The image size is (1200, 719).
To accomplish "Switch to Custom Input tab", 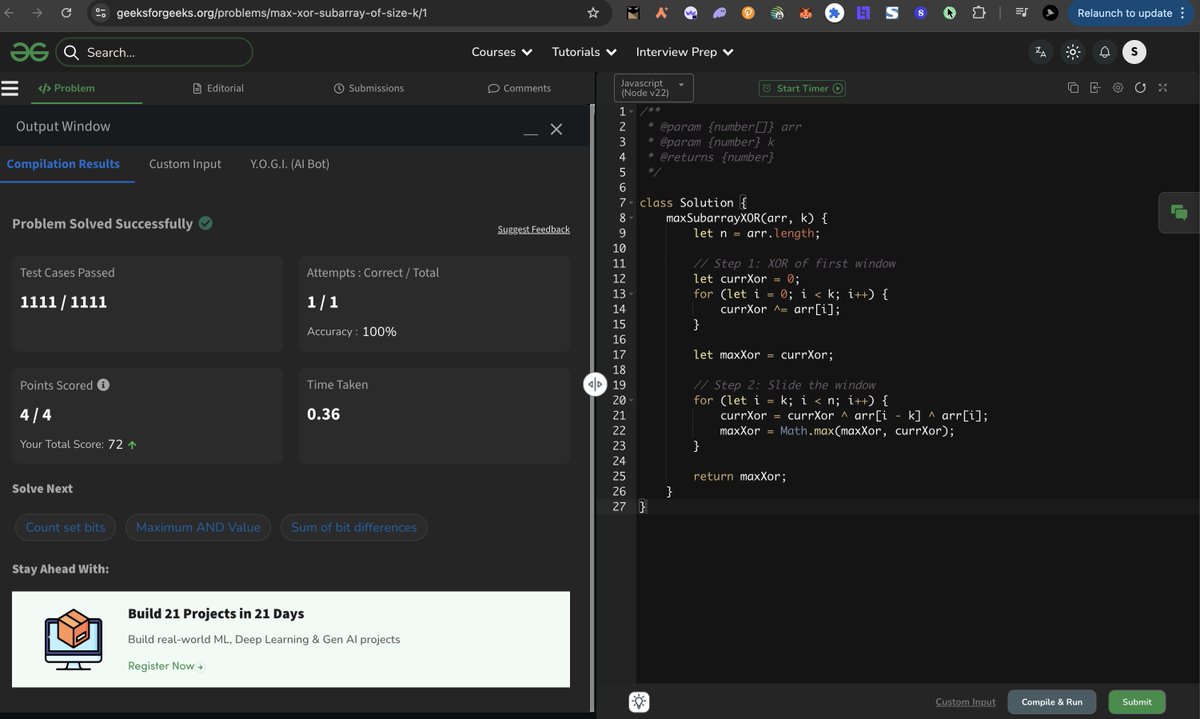I will (x=185, y=164).
